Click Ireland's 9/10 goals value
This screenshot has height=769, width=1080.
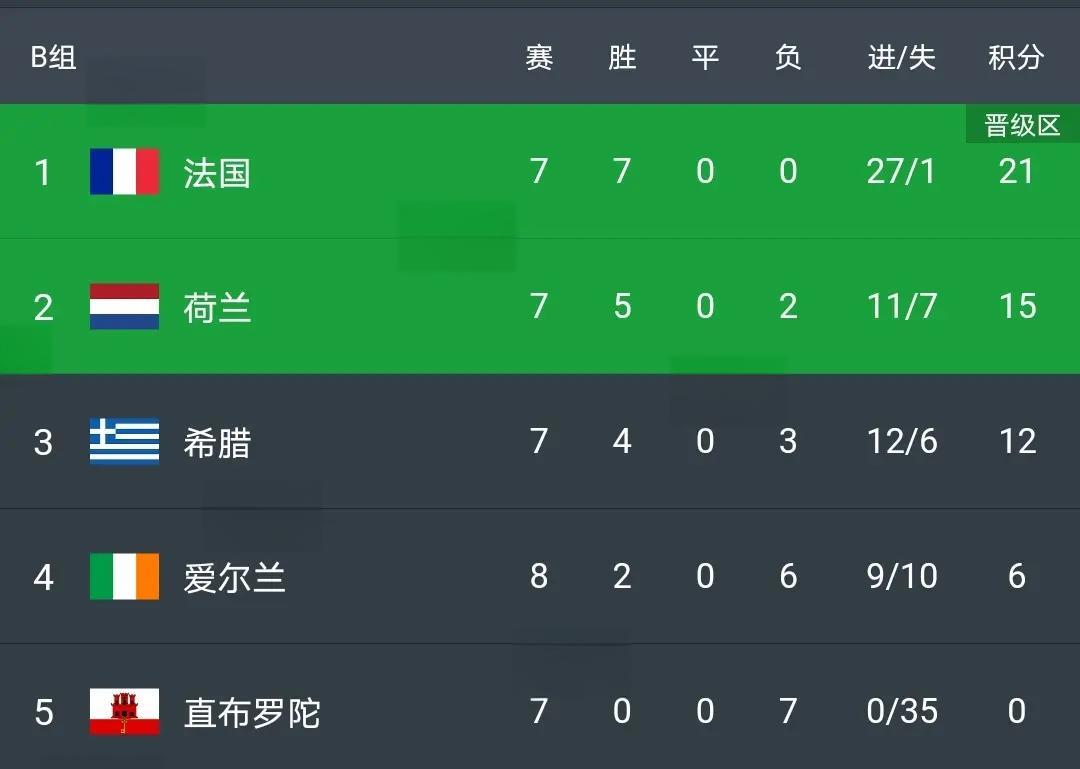901,576
